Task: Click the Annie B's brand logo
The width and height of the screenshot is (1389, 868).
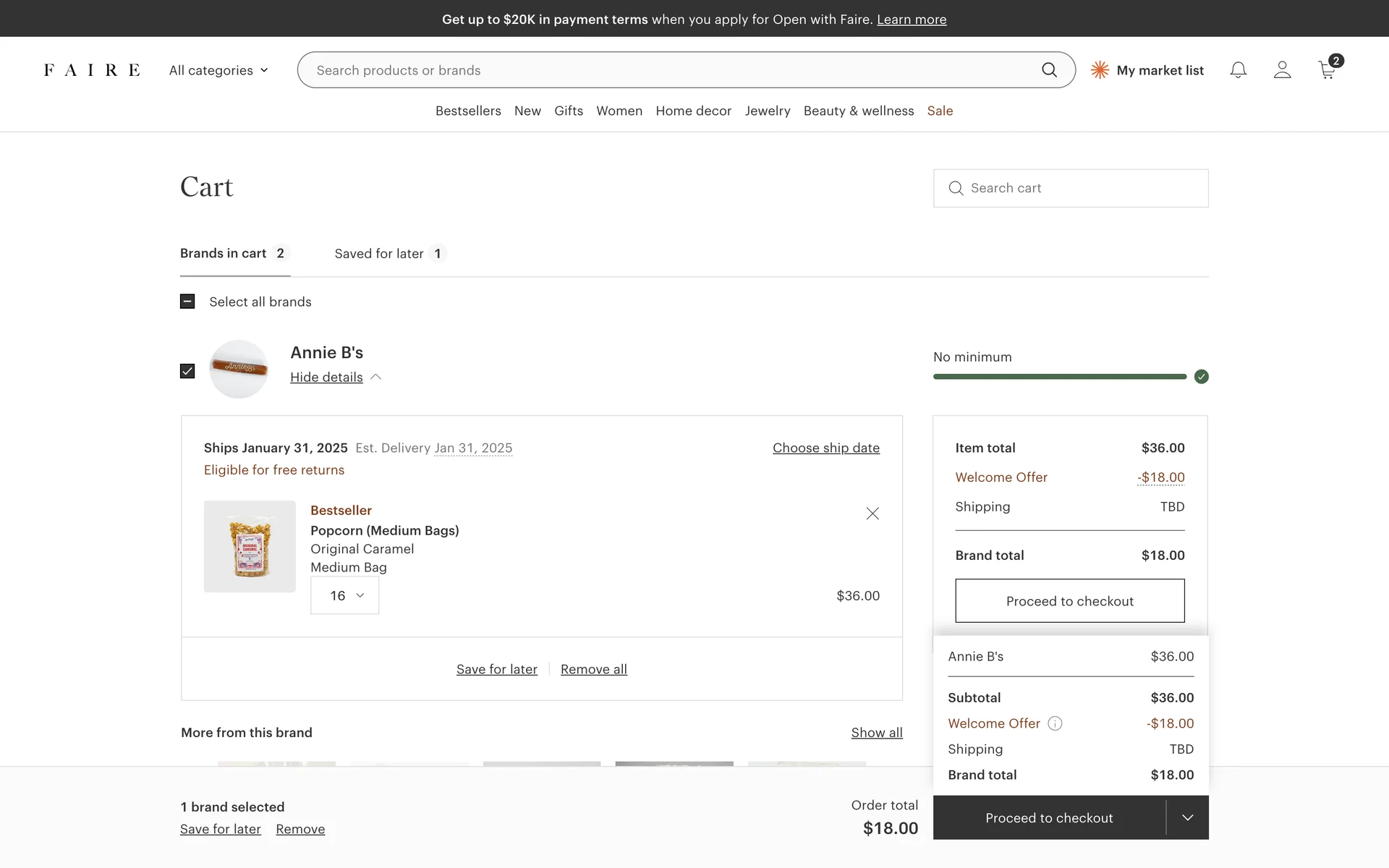Action: click(239, 369)
